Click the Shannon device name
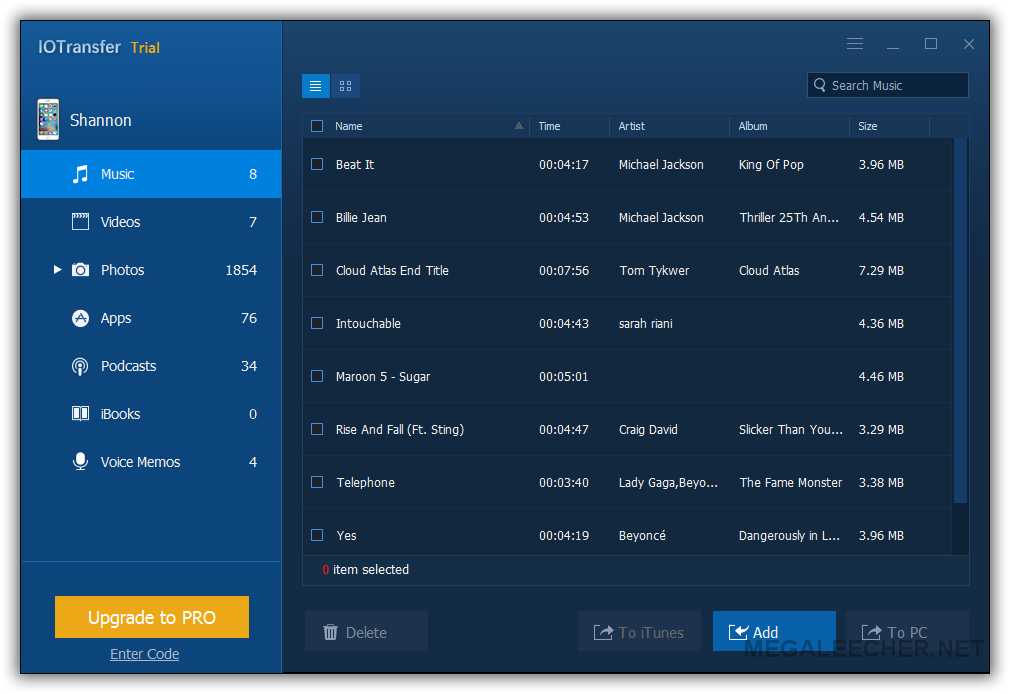 100,120
